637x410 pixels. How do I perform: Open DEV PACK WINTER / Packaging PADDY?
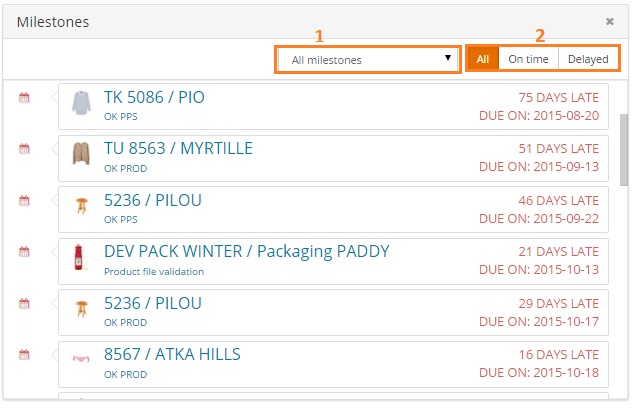(x=246, y=251)
